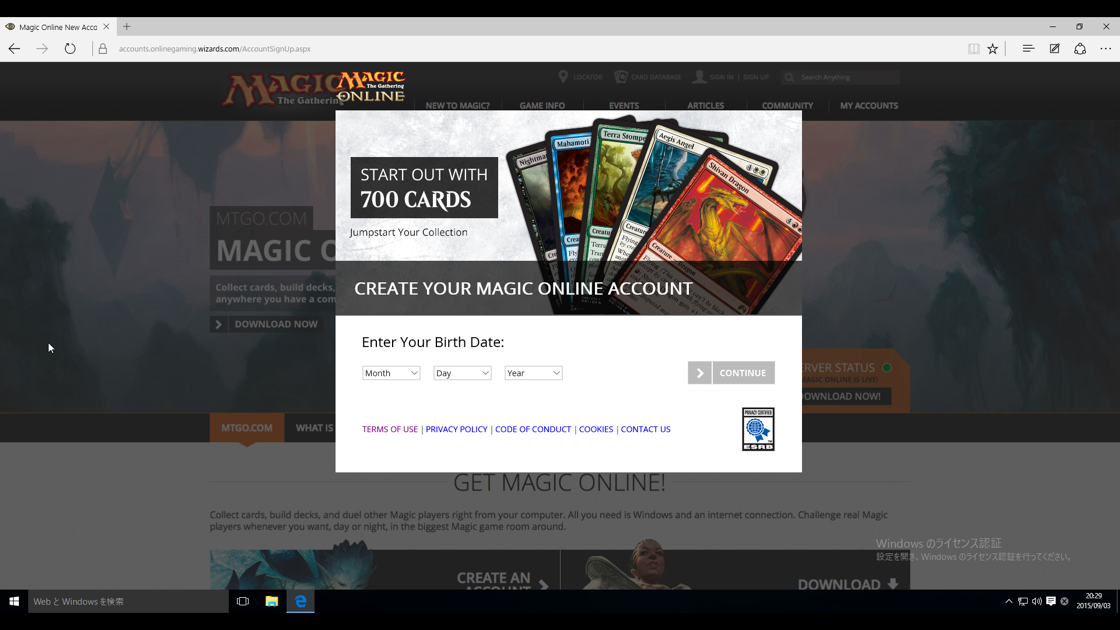Click the site search magnifier icon

click(789, 77)
